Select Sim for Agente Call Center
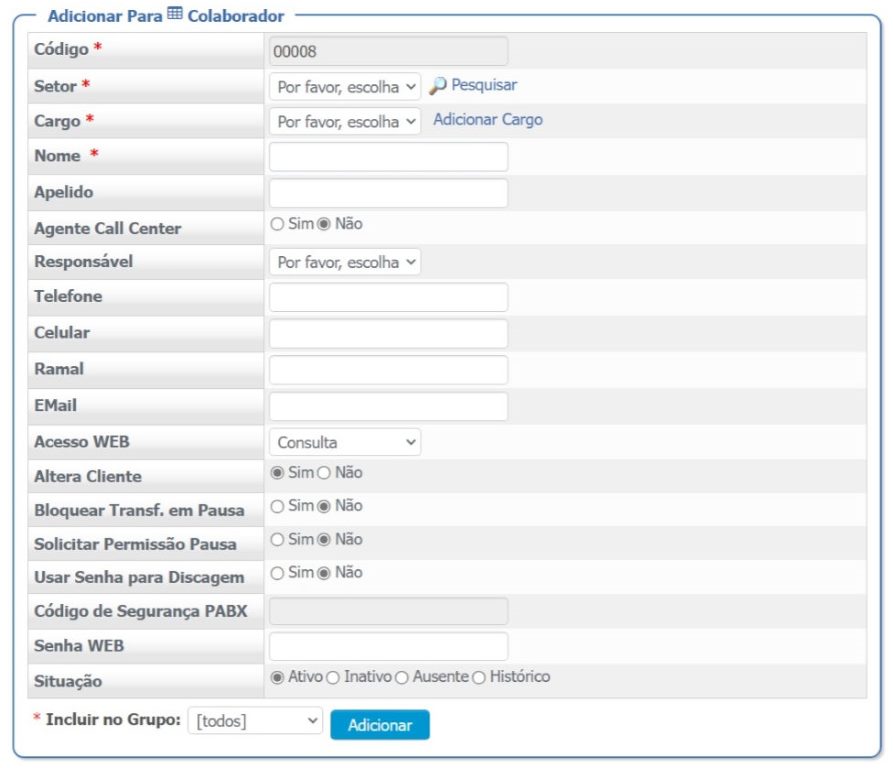Image resolution: width=893 pixels, height=768 pixels. tap(277, 224)
